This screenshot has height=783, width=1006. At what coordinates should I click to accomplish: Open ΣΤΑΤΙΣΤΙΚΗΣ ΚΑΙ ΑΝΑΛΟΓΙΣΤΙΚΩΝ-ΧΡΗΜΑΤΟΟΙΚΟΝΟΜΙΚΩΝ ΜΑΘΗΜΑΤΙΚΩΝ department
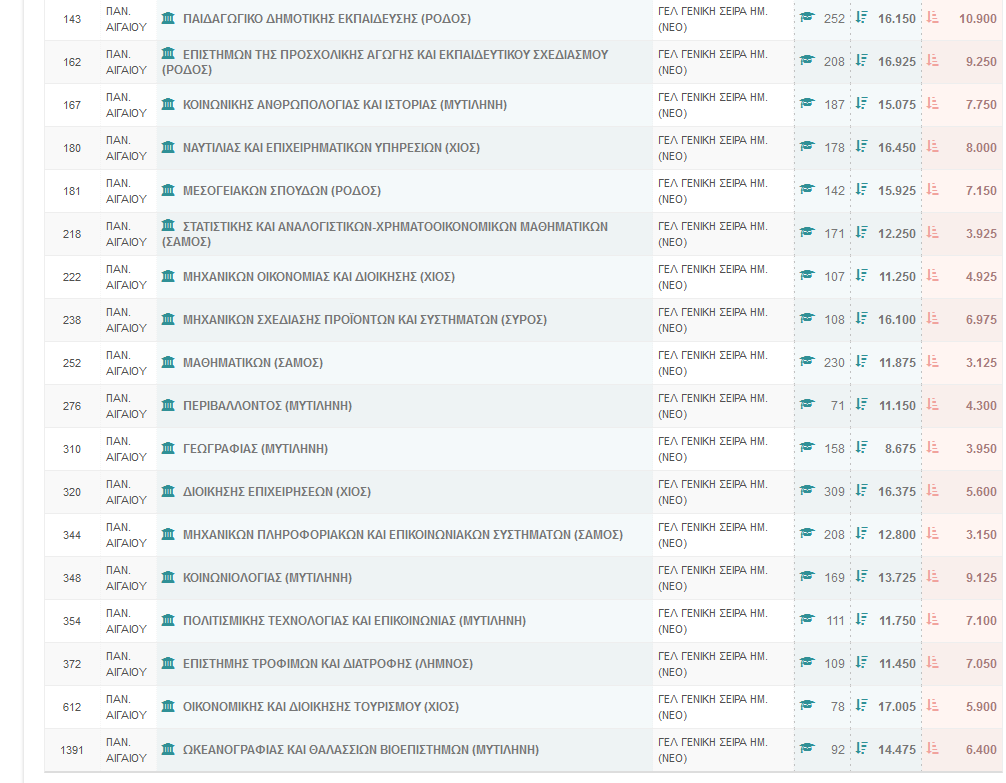point(385,234)
